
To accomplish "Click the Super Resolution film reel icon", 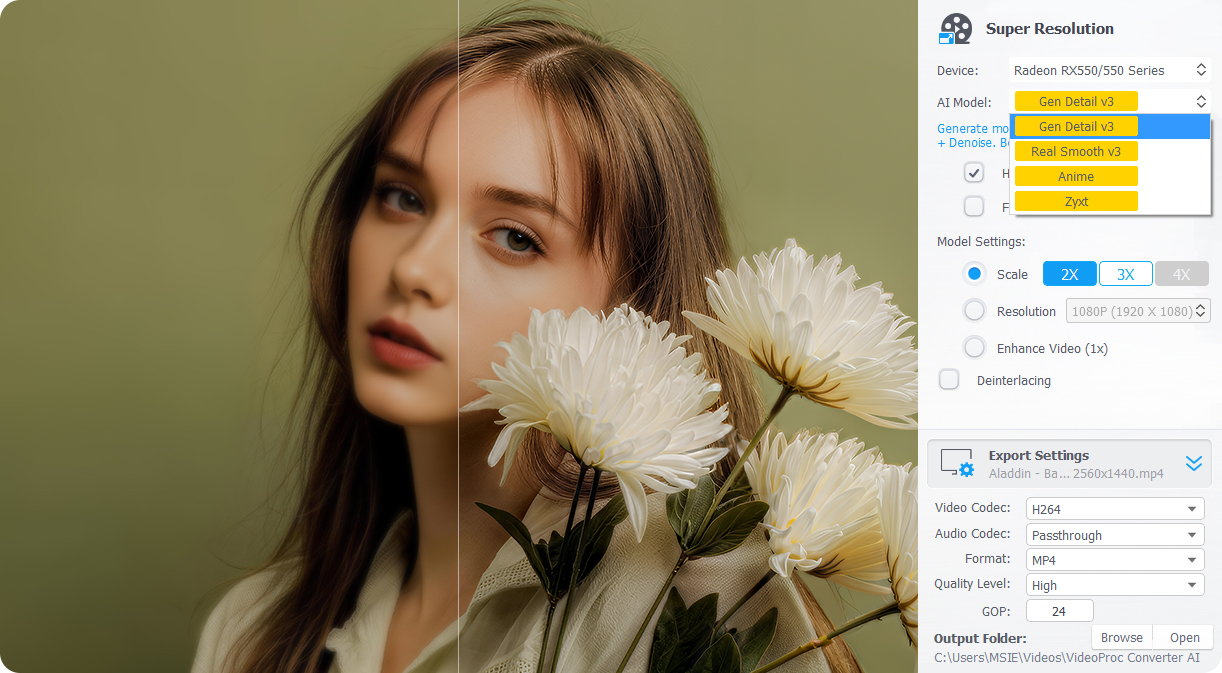I will (x=955, y=29).
